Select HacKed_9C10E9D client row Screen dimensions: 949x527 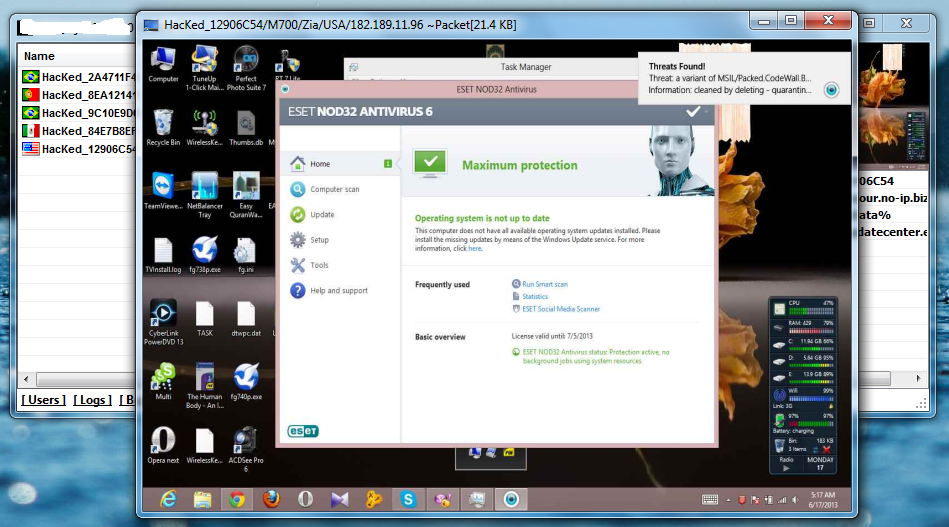pyautogui.click(x=78, y=113)
